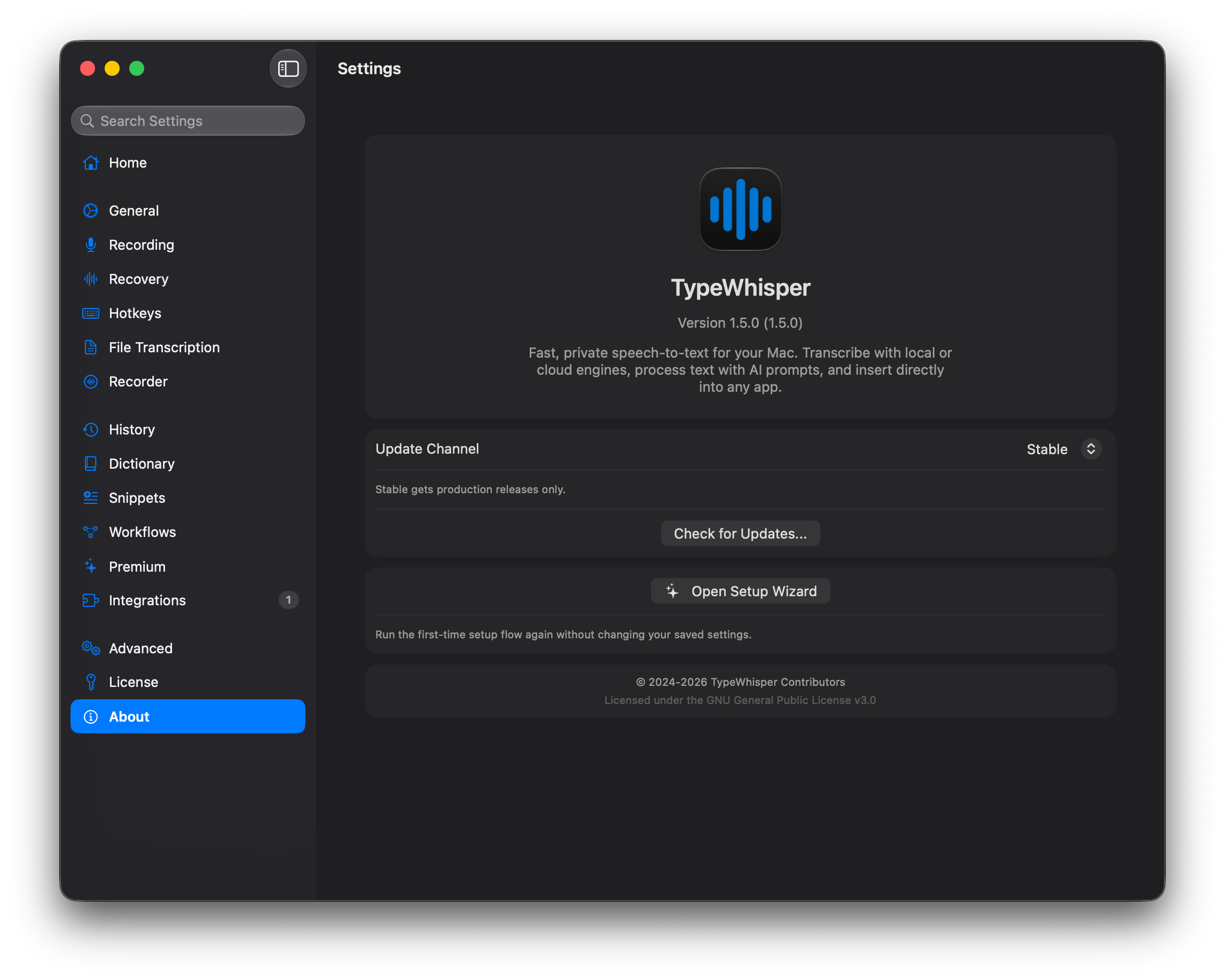
Task: Toggle the sidebar with the panel icon
Action: coord(288,69)
